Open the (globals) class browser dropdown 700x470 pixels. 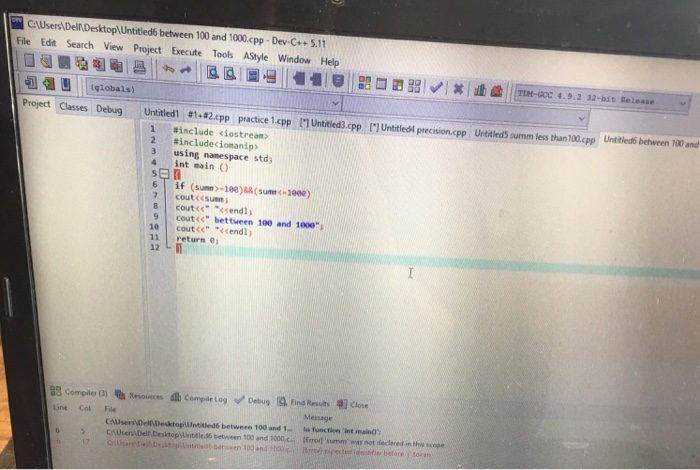(335, 104)
